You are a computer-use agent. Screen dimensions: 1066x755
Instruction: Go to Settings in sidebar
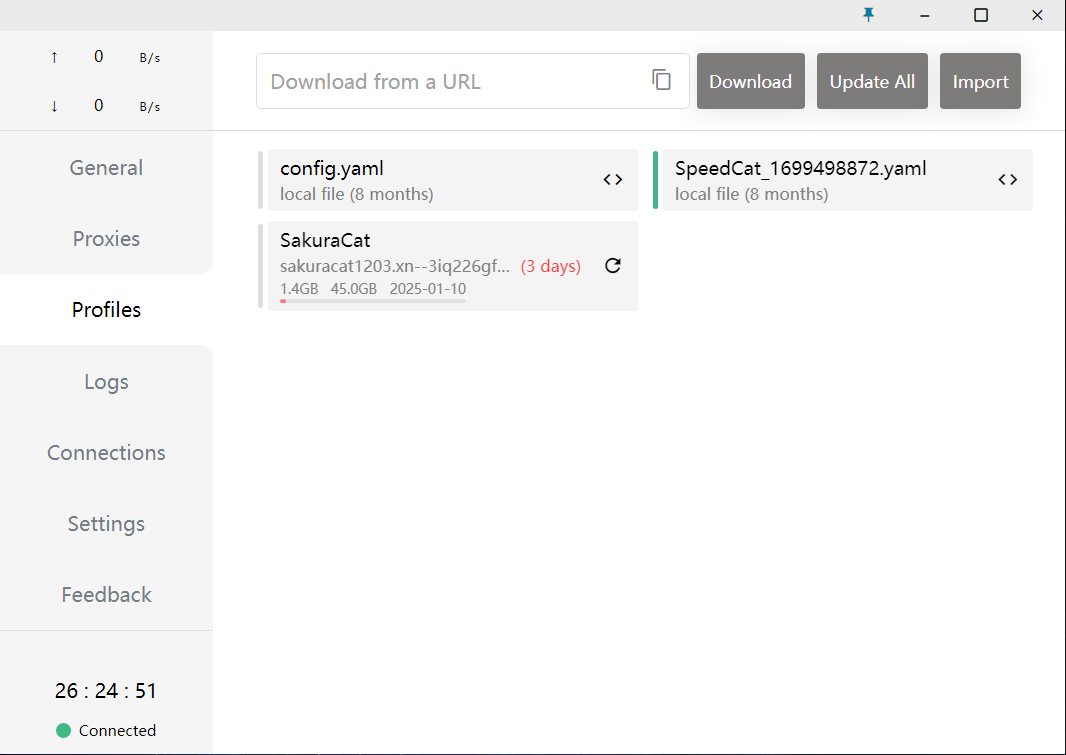click(106, 524)
